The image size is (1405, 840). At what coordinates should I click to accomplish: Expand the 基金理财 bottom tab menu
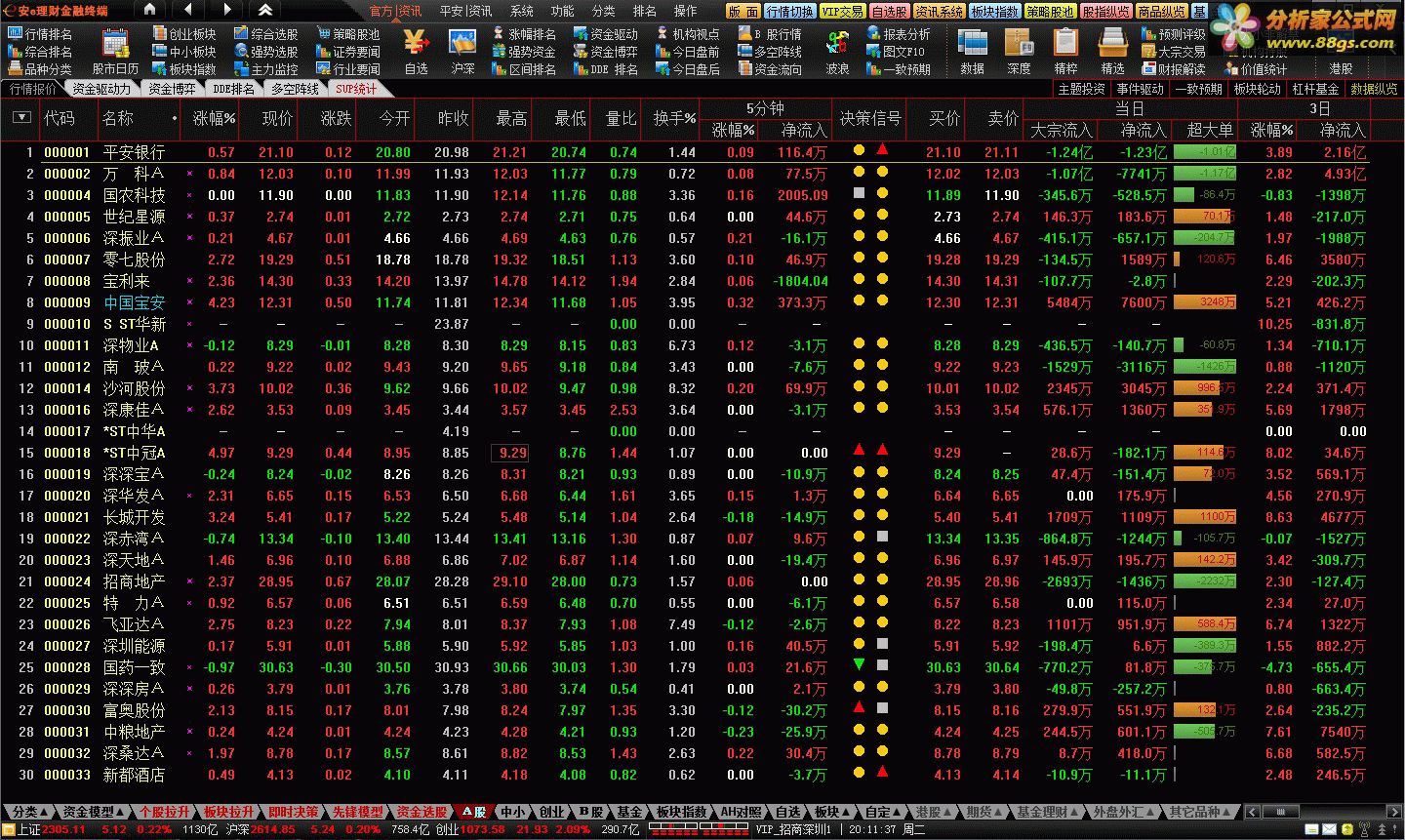[1048, 812]
